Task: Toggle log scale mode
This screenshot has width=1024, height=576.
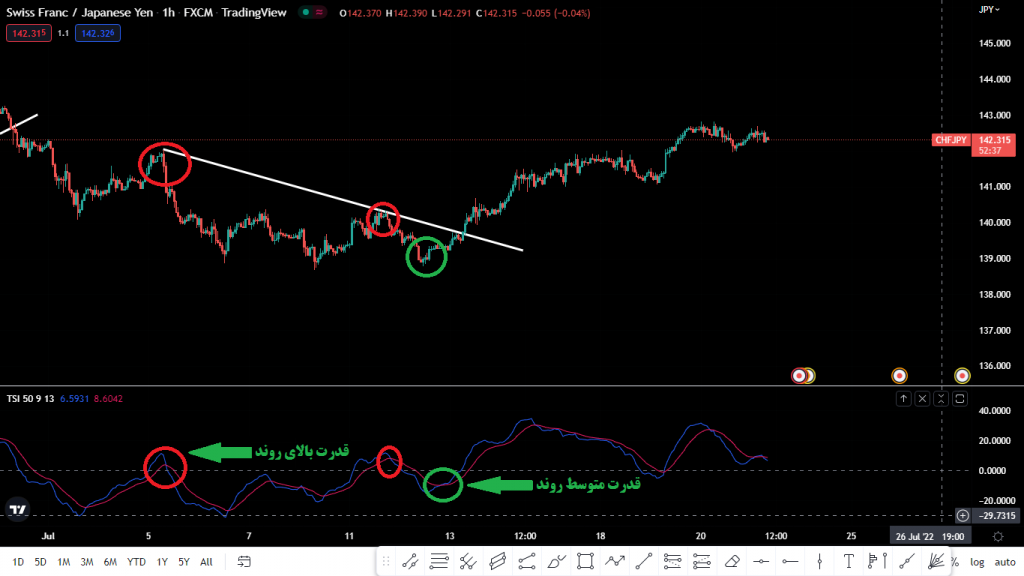Action: click(977, 562)
